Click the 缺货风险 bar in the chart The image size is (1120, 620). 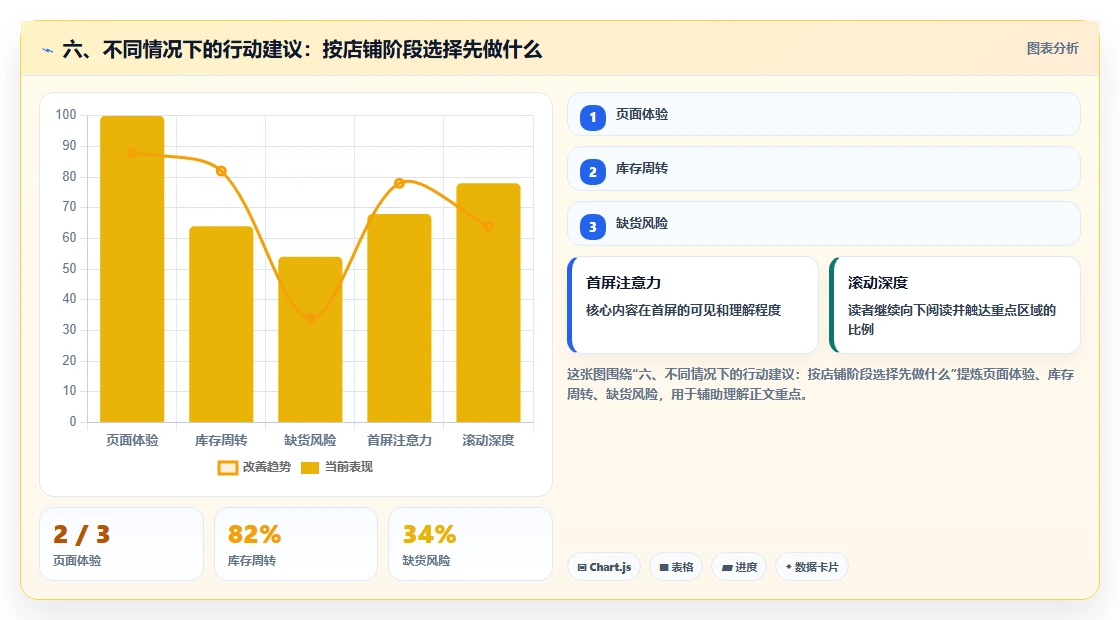[x=310, y=339]
